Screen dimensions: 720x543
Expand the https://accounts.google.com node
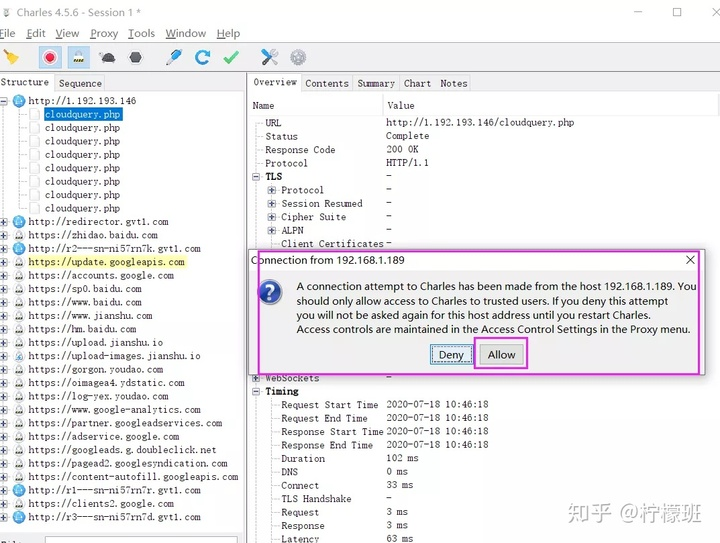[x=4, y=276]
